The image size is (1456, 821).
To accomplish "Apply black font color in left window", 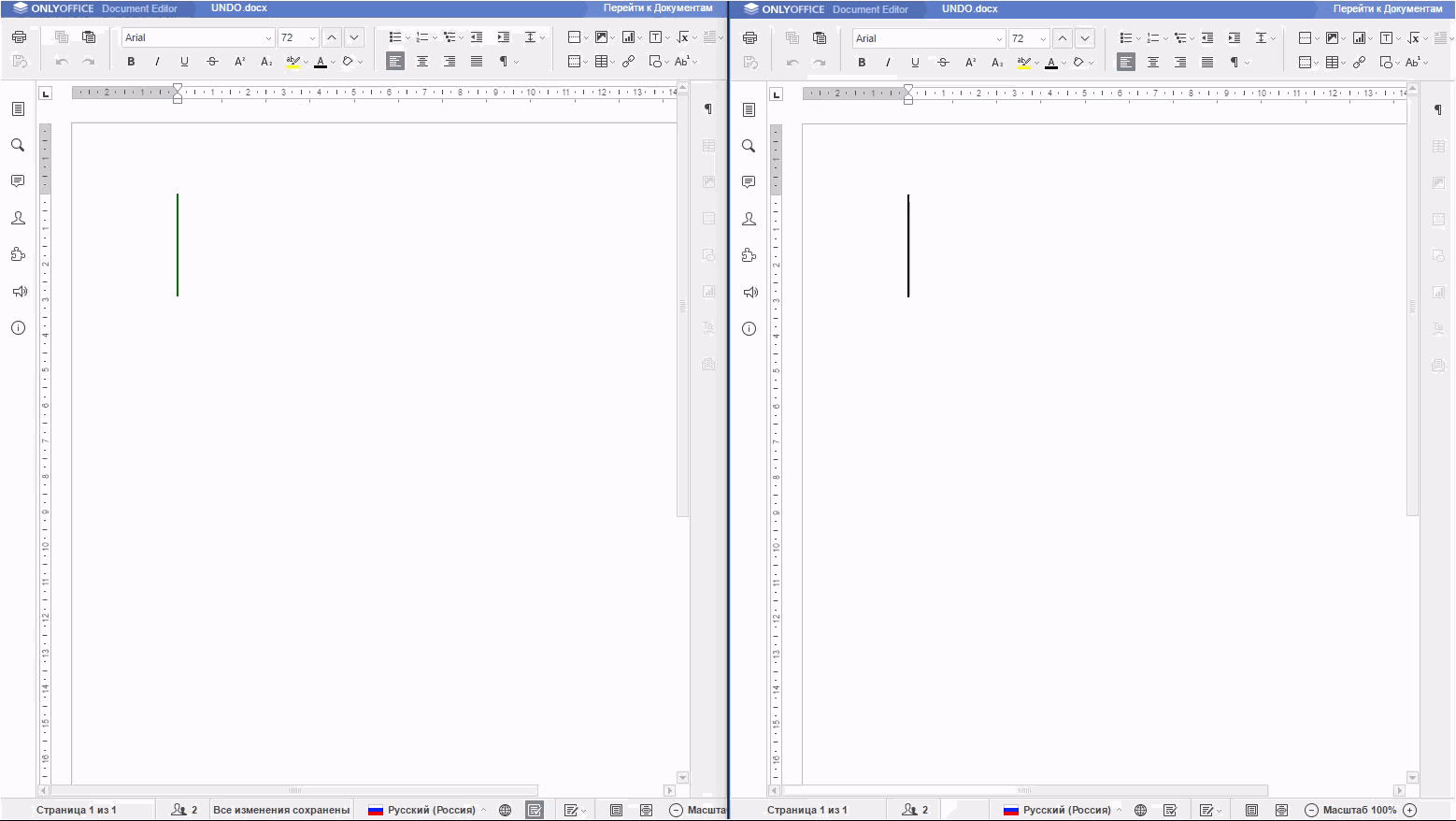I will (321, 62).
